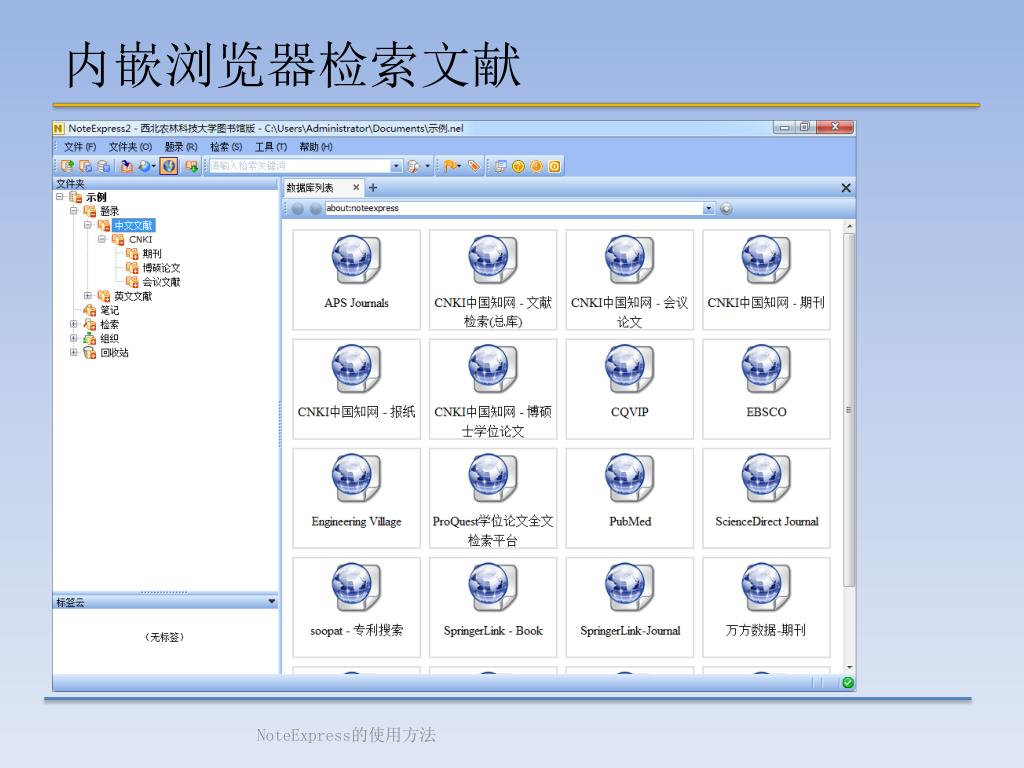Collapse the CNKI tree node
Screen dimensions: 1024x768
(102, 239)
